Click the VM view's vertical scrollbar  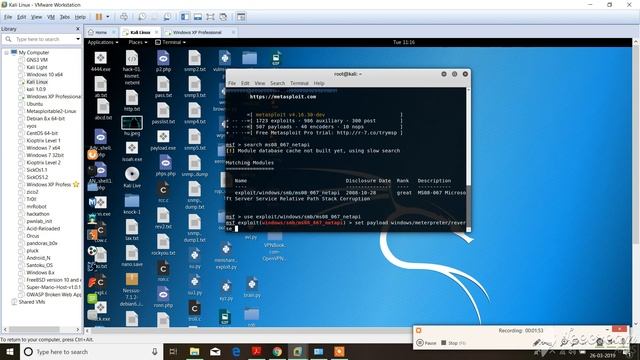coord(636,182)
